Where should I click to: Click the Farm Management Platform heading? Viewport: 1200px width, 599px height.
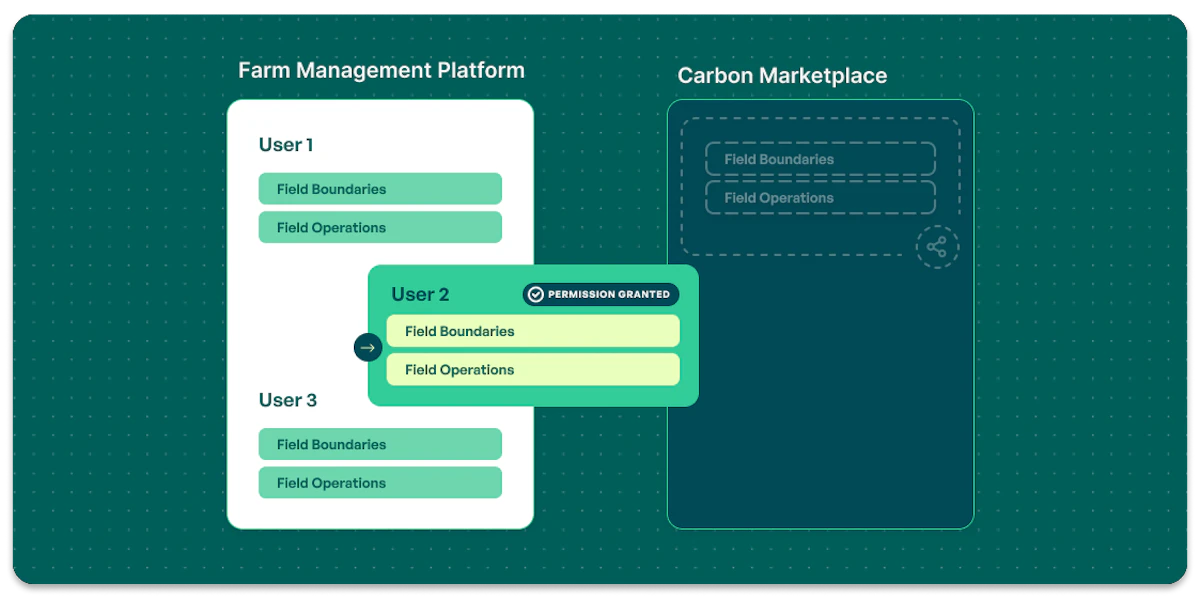(381, 71)
